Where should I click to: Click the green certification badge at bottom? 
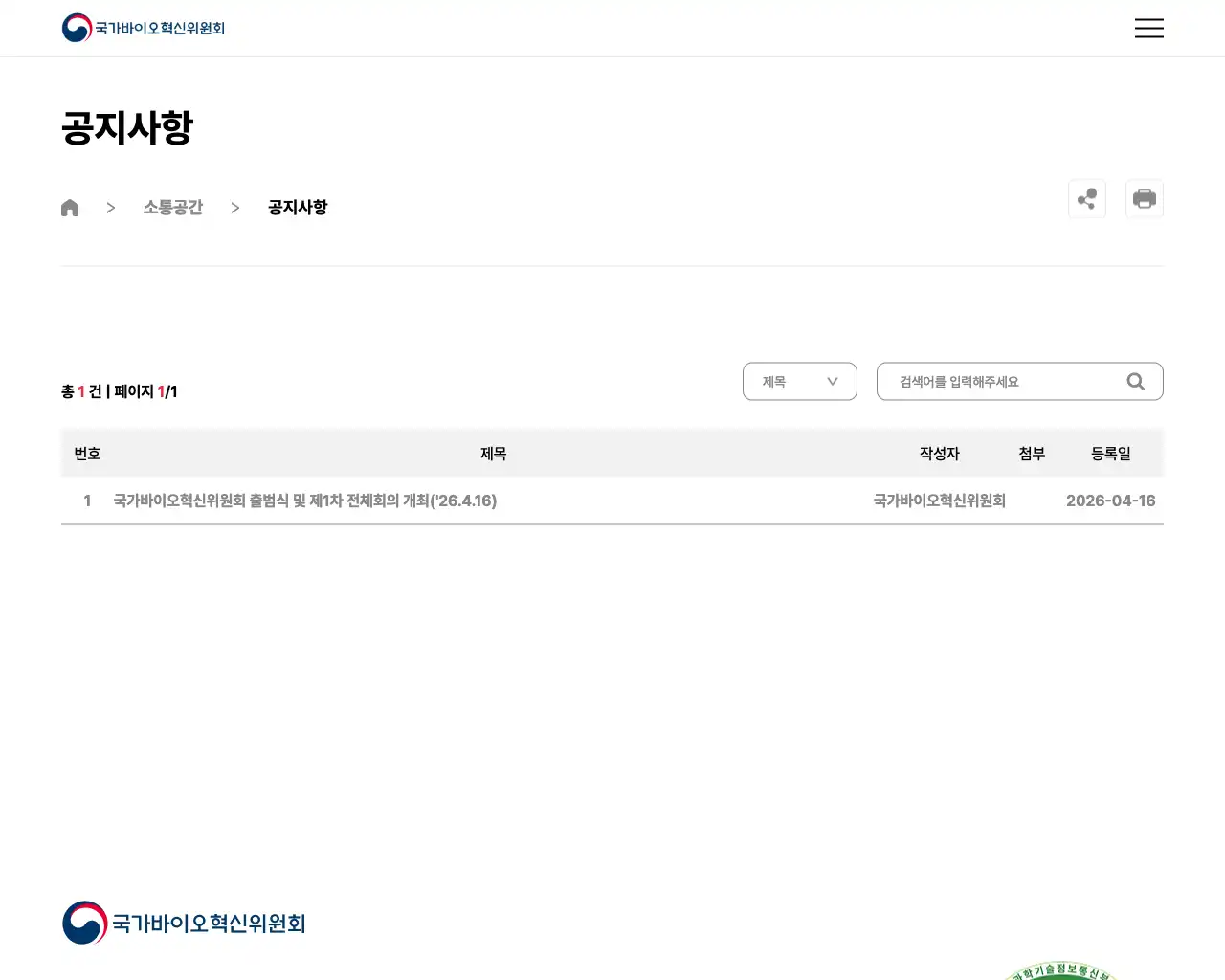pyautogui.click(x=1062, y=970)
